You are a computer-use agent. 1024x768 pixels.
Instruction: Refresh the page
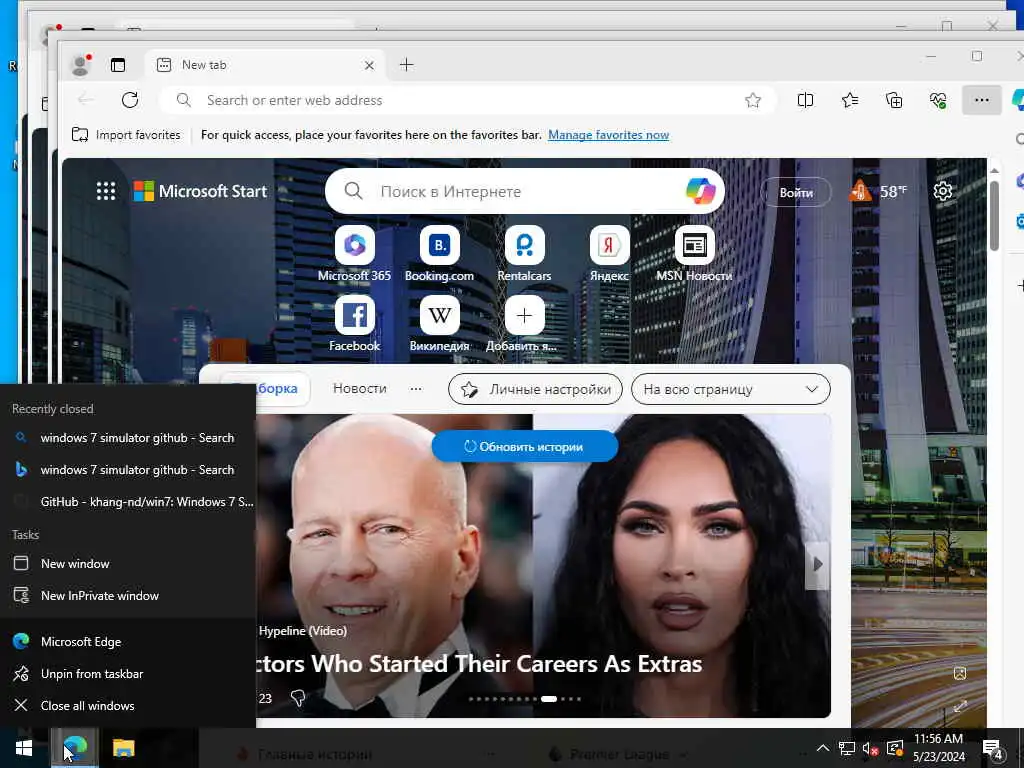[130, 100]
